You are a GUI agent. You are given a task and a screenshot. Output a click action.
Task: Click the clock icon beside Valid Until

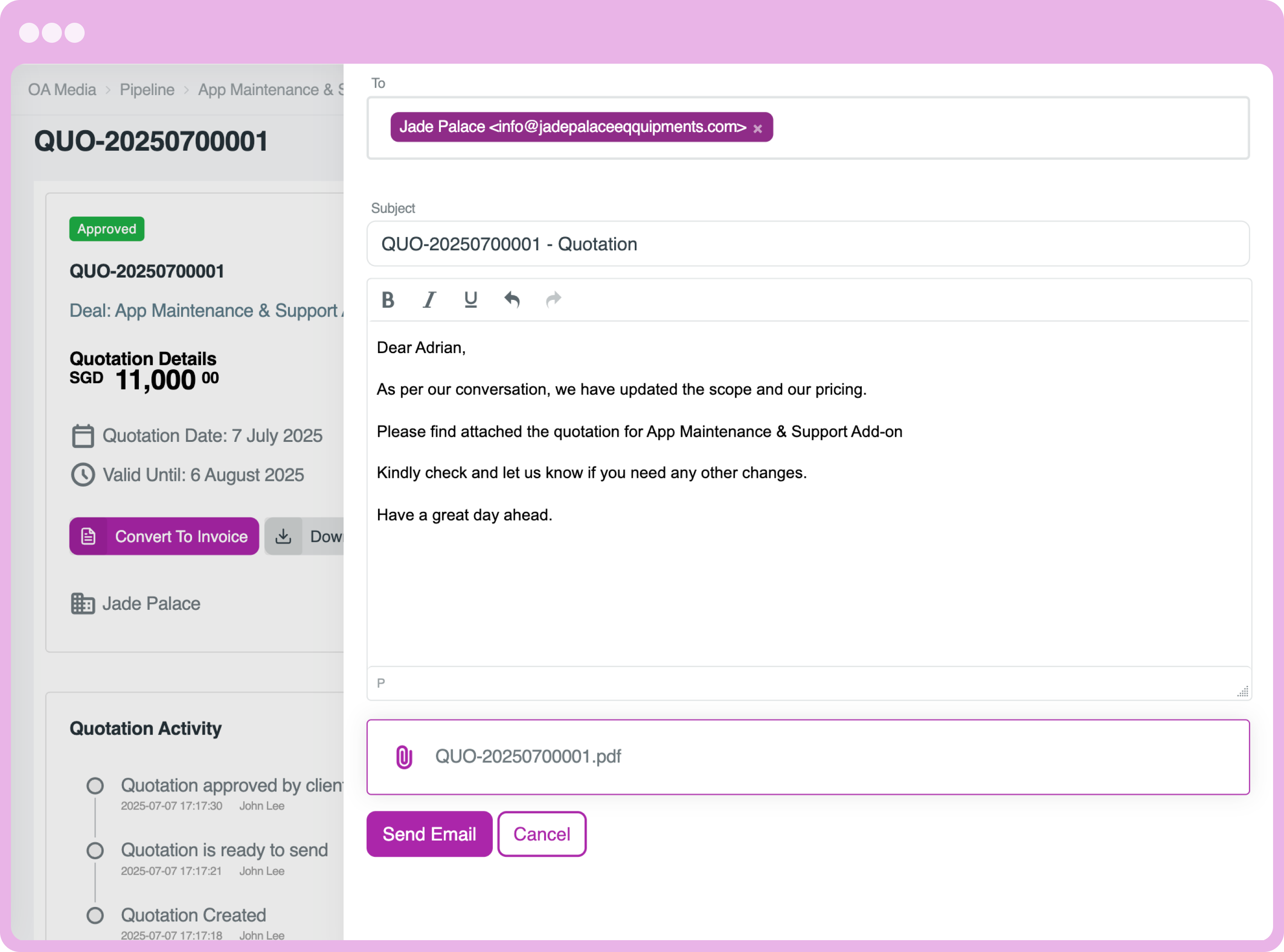(x=83, y=475)
